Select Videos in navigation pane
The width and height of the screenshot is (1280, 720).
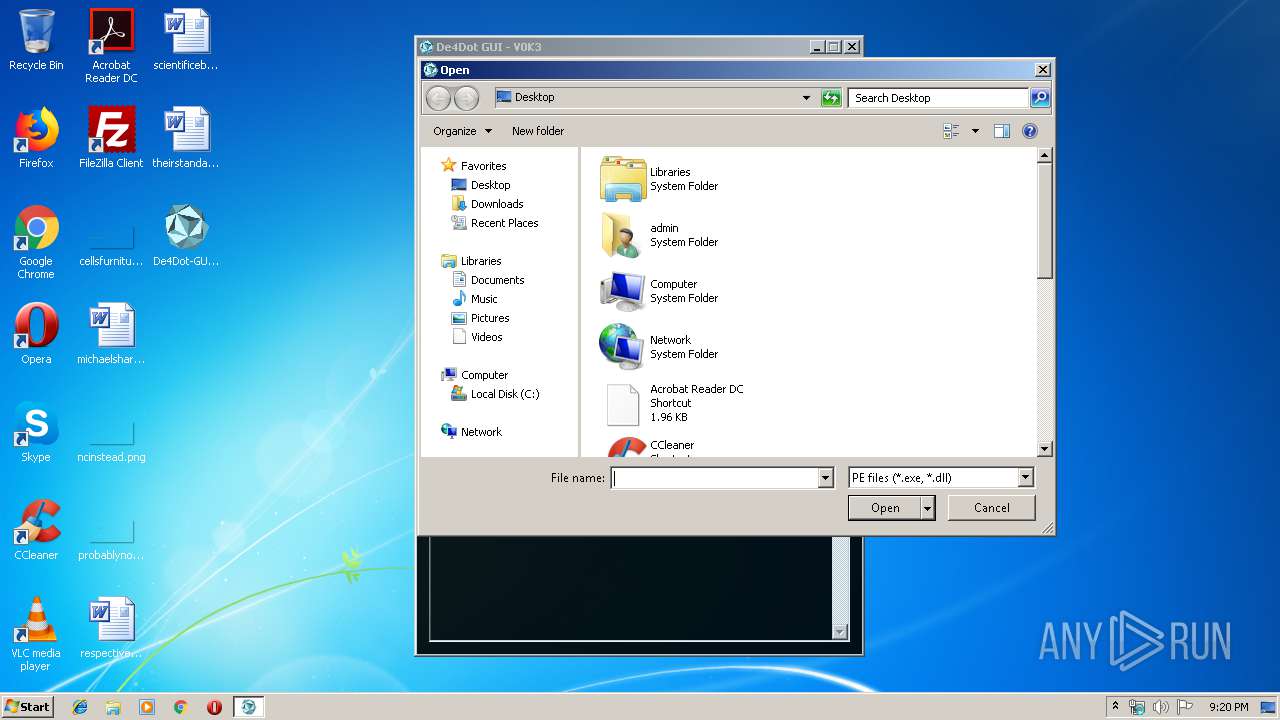477,337
